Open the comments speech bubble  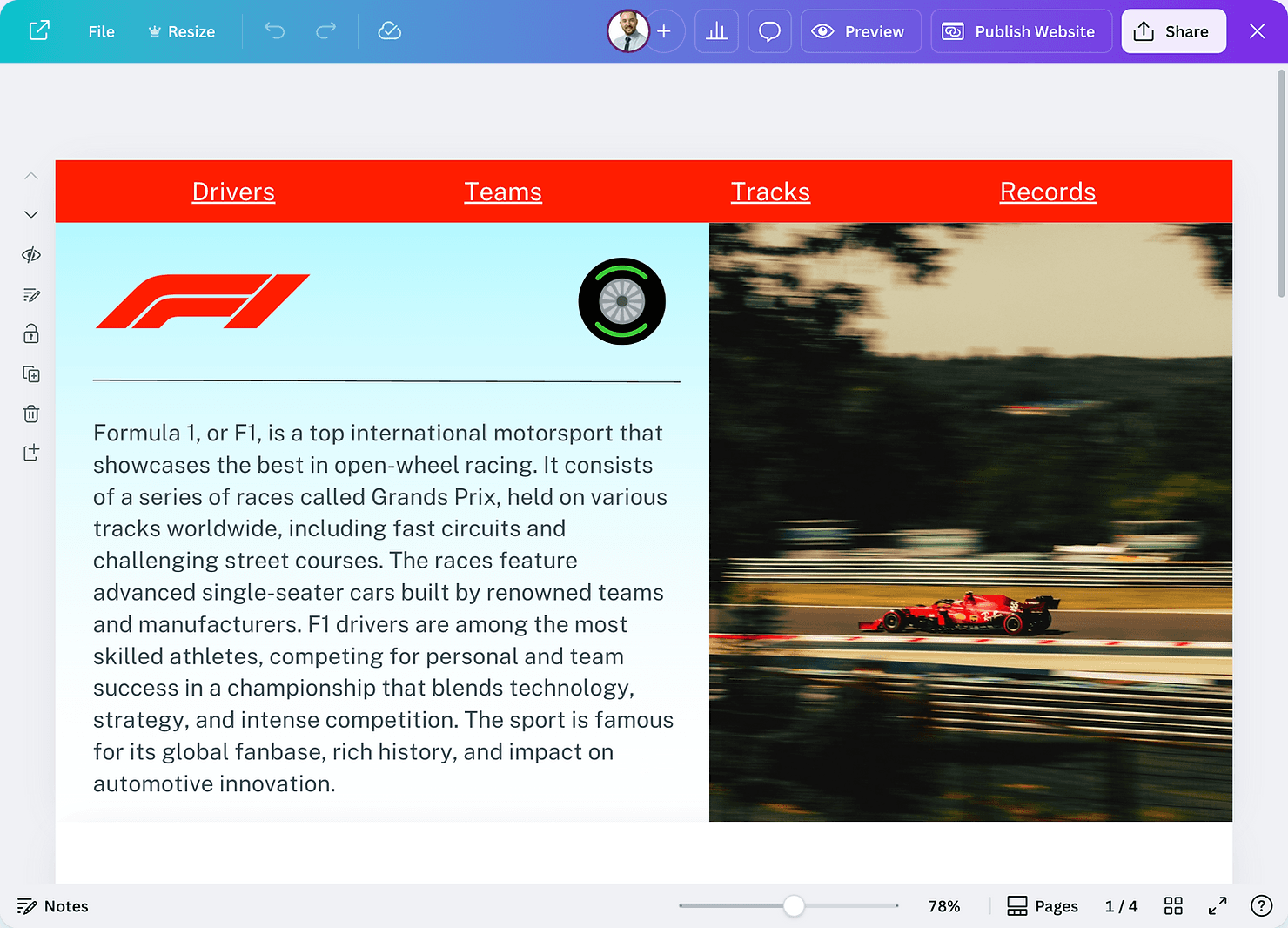(x=769, y=31)
